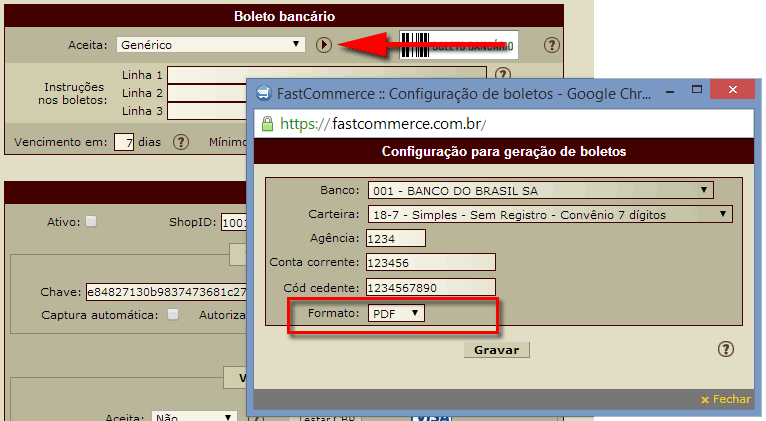
Task: Click the Cód cedente input field
Action: click(431, 287)
